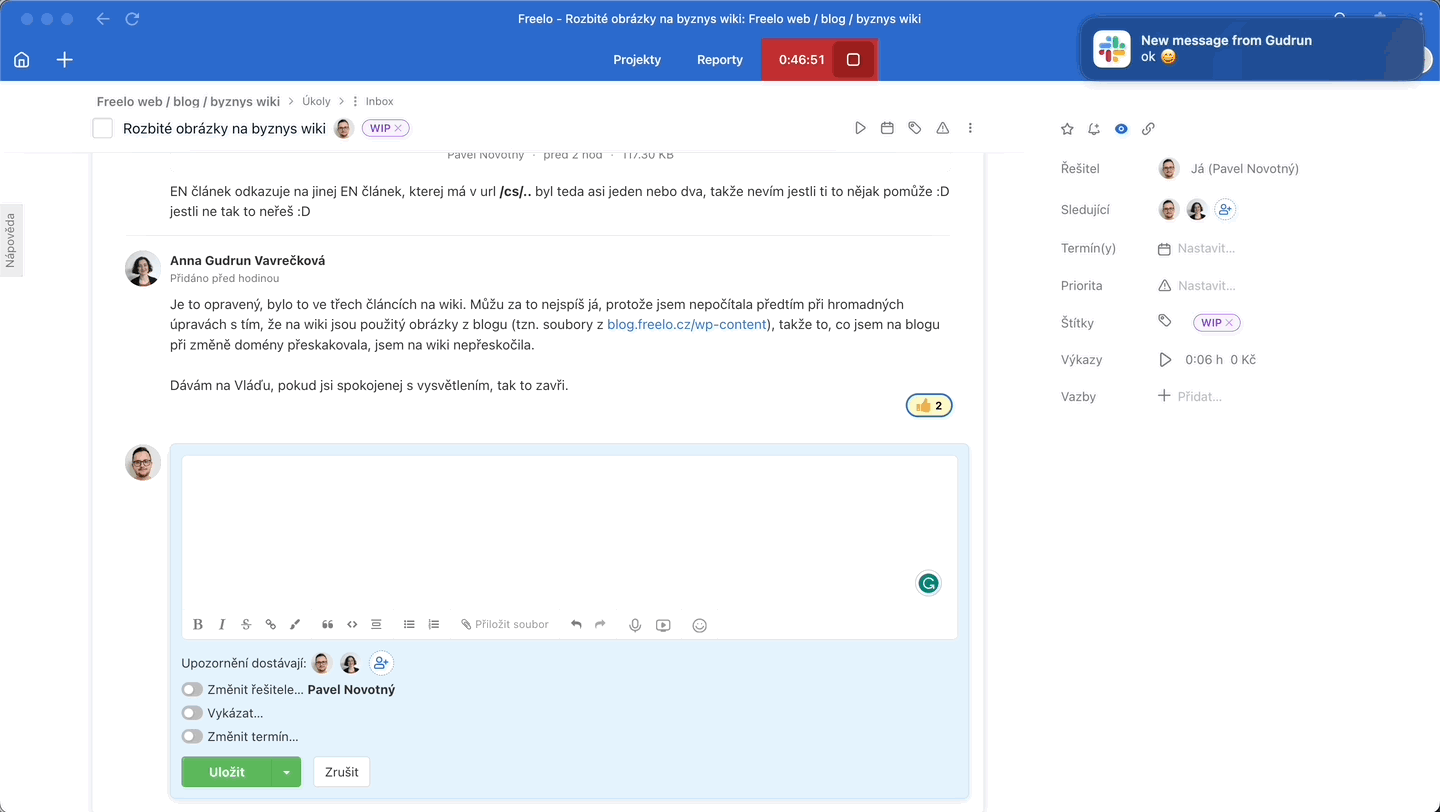Add a notification recipient under Upozornění dostávají
Viewport: 1440px width, 812px height.
tap(380, 663)
